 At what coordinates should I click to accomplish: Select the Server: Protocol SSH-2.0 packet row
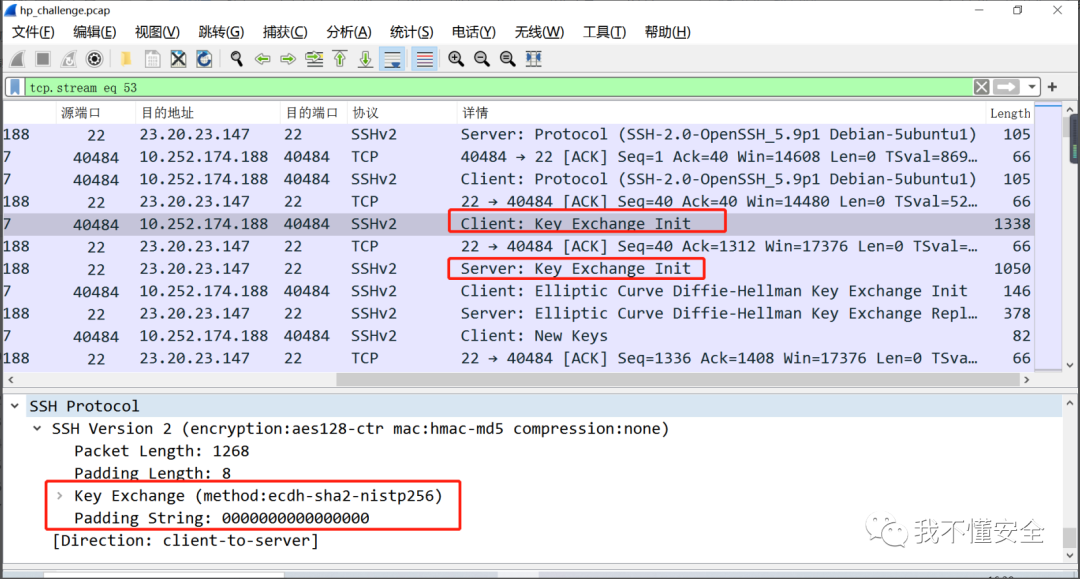[517, 134]
